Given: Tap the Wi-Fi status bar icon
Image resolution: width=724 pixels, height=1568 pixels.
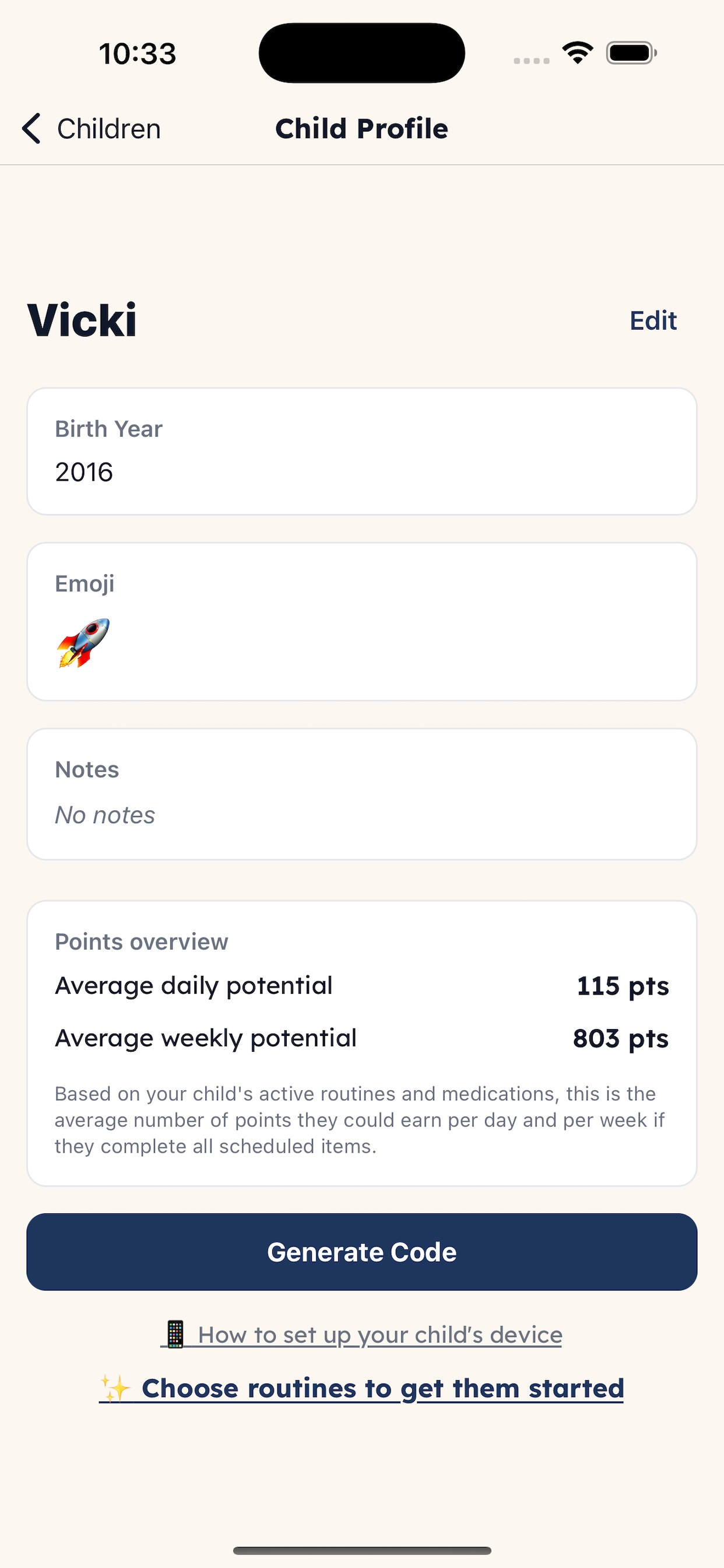Looking at the screenshot, I should 577,53.
